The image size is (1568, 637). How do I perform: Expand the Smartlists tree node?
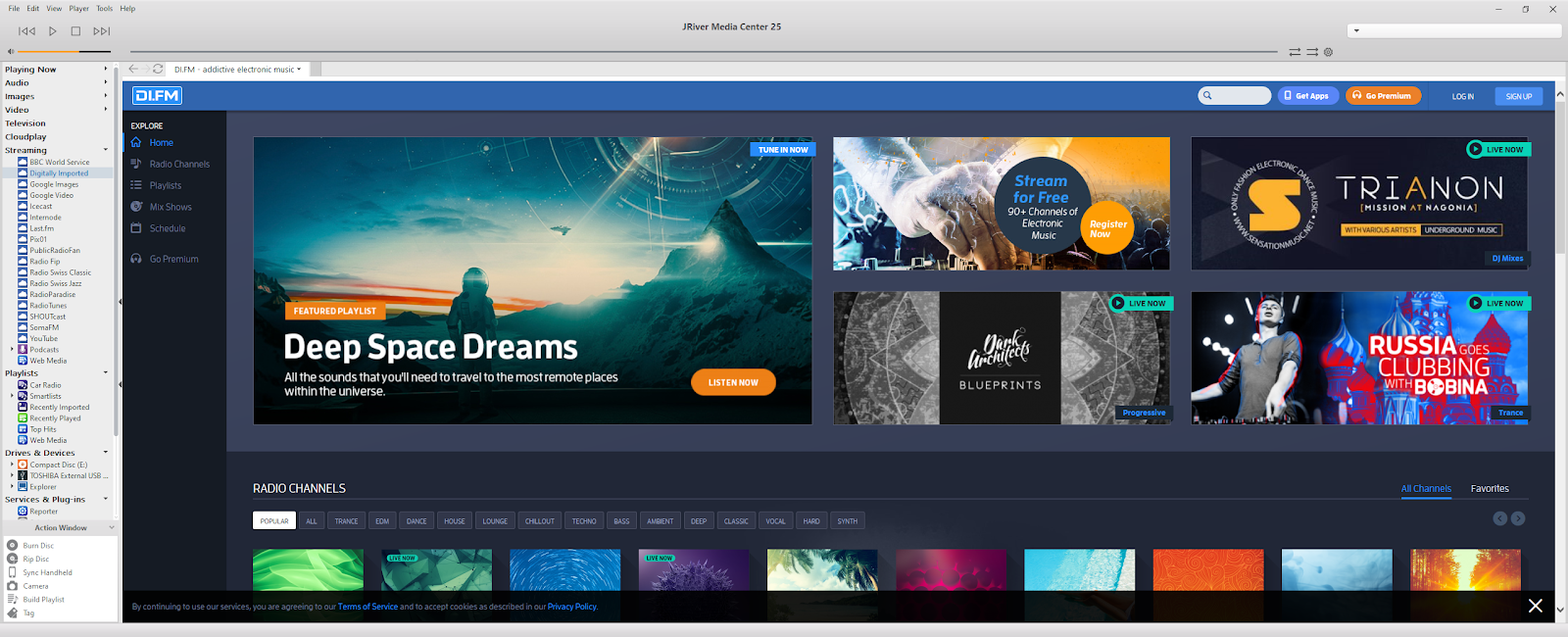12,396
